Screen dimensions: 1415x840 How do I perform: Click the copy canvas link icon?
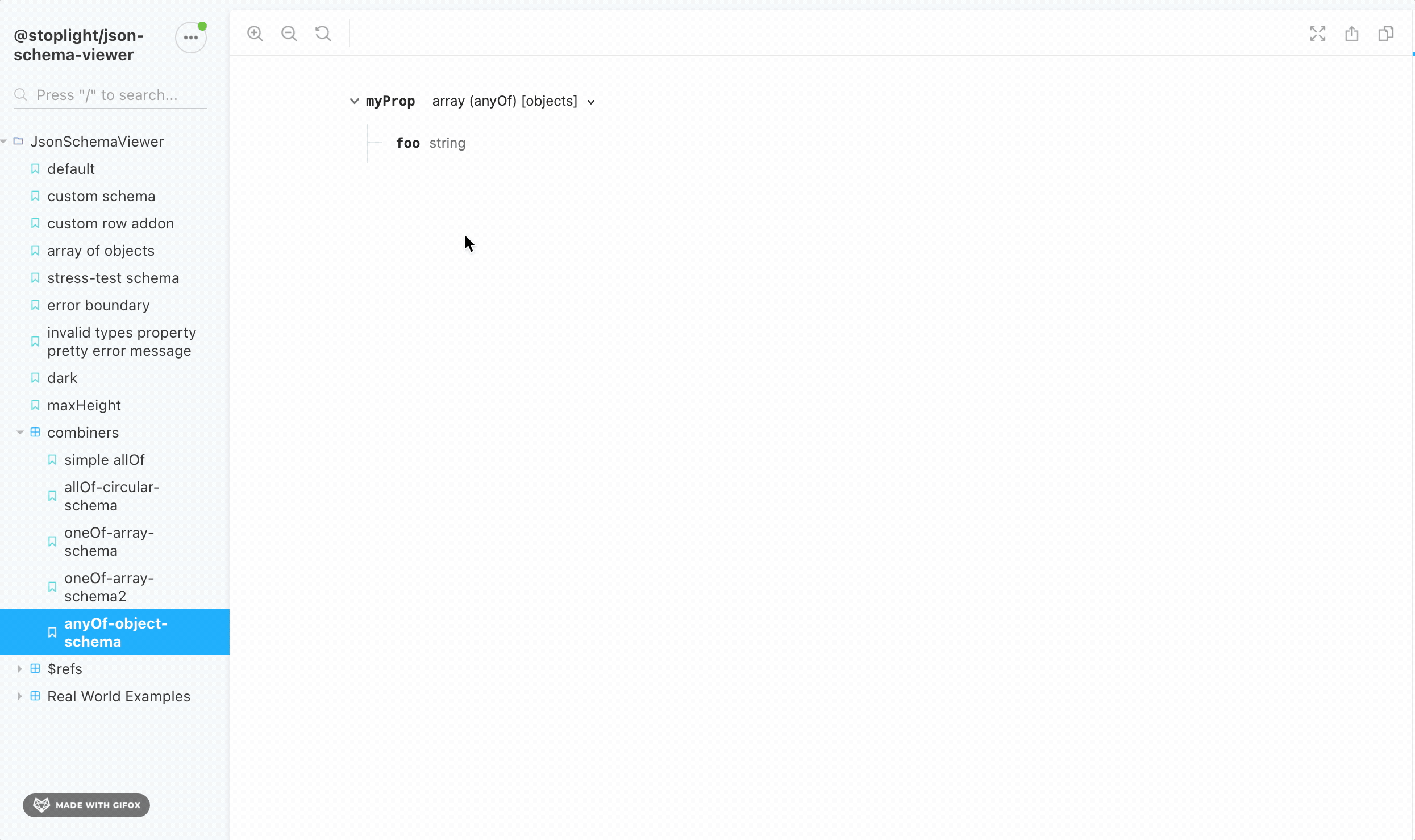point(1386,34)
